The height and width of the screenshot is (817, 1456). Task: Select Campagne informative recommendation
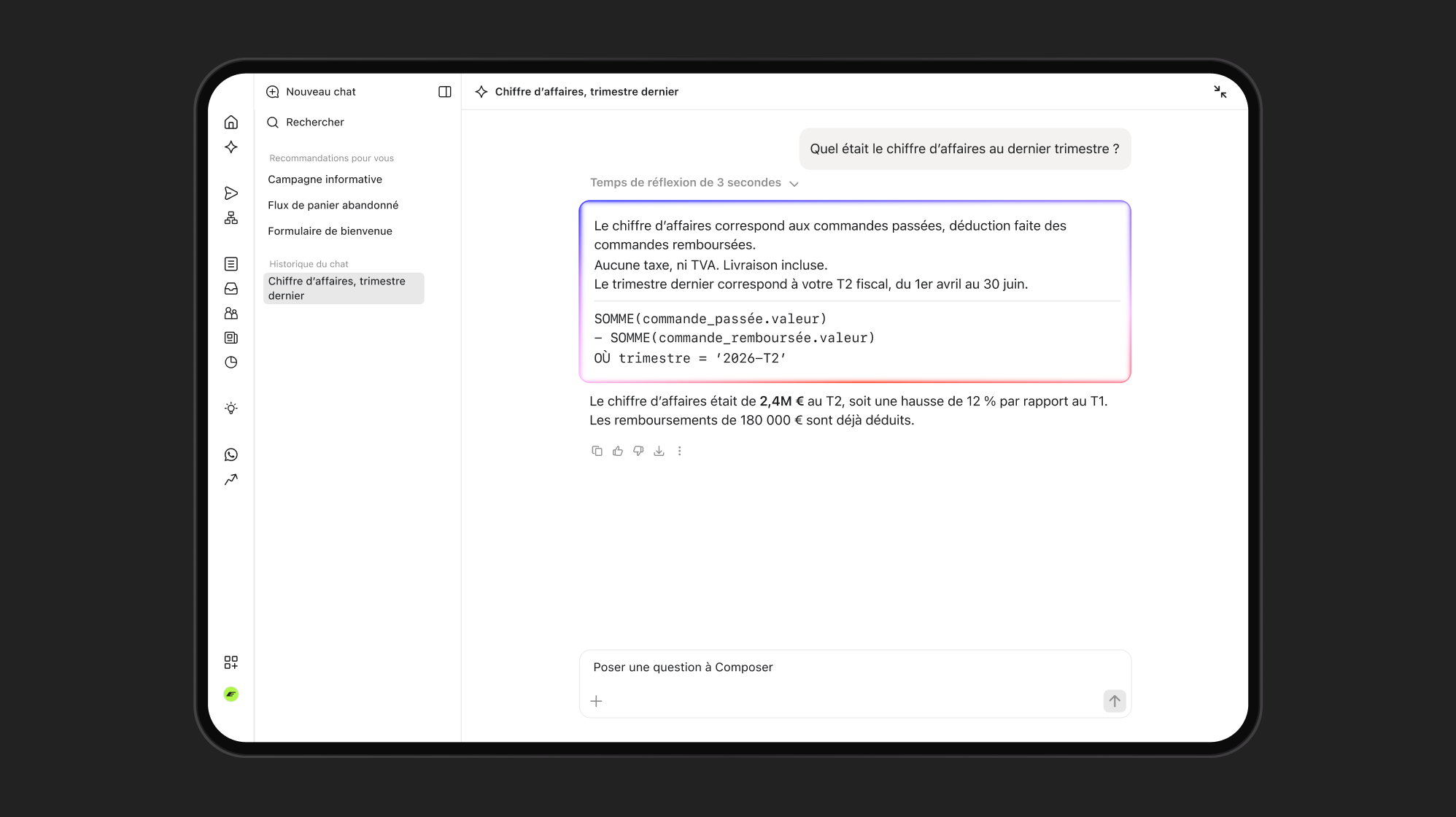click(325, 179)
